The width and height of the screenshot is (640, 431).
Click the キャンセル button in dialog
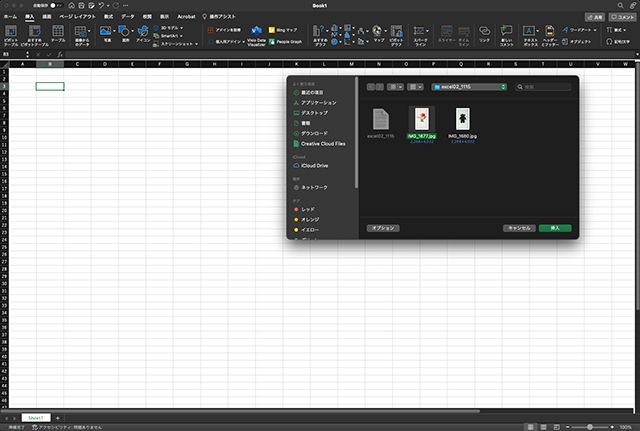pyautogui.click(x=518, y=228)
